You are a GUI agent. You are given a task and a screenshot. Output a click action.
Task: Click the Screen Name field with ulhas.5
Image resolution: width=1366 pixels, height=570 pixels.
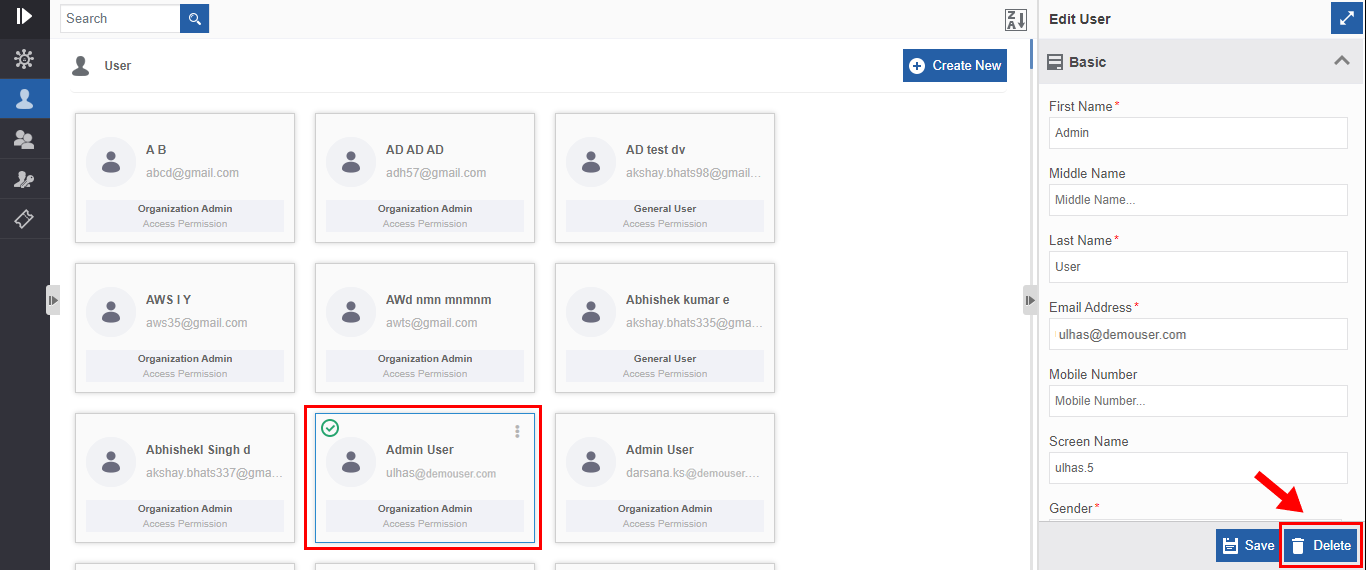[x=1198, y=468]
